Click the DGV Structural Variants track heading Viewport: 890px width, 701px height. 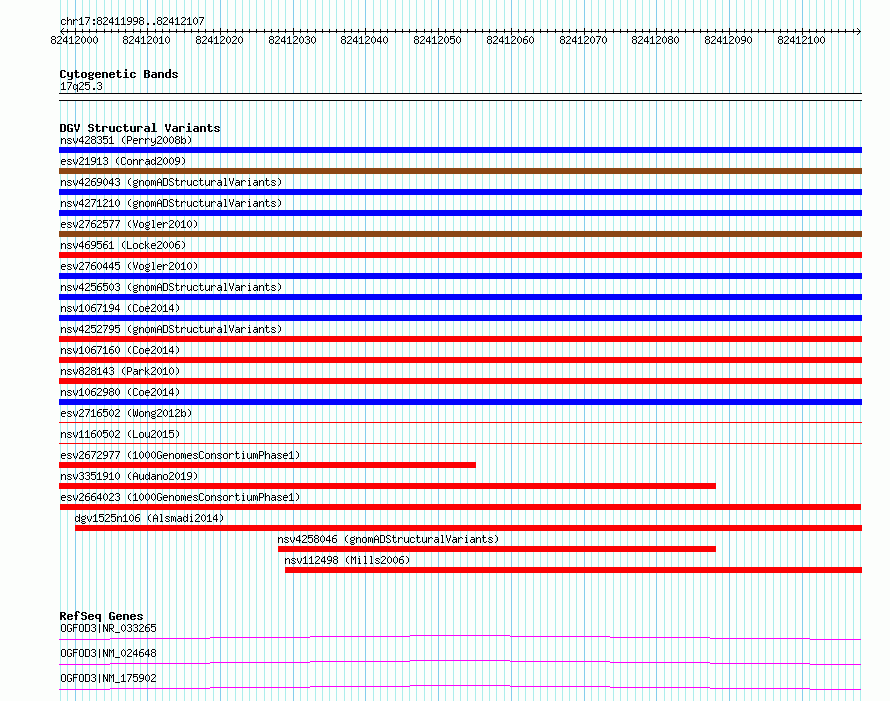140,128
